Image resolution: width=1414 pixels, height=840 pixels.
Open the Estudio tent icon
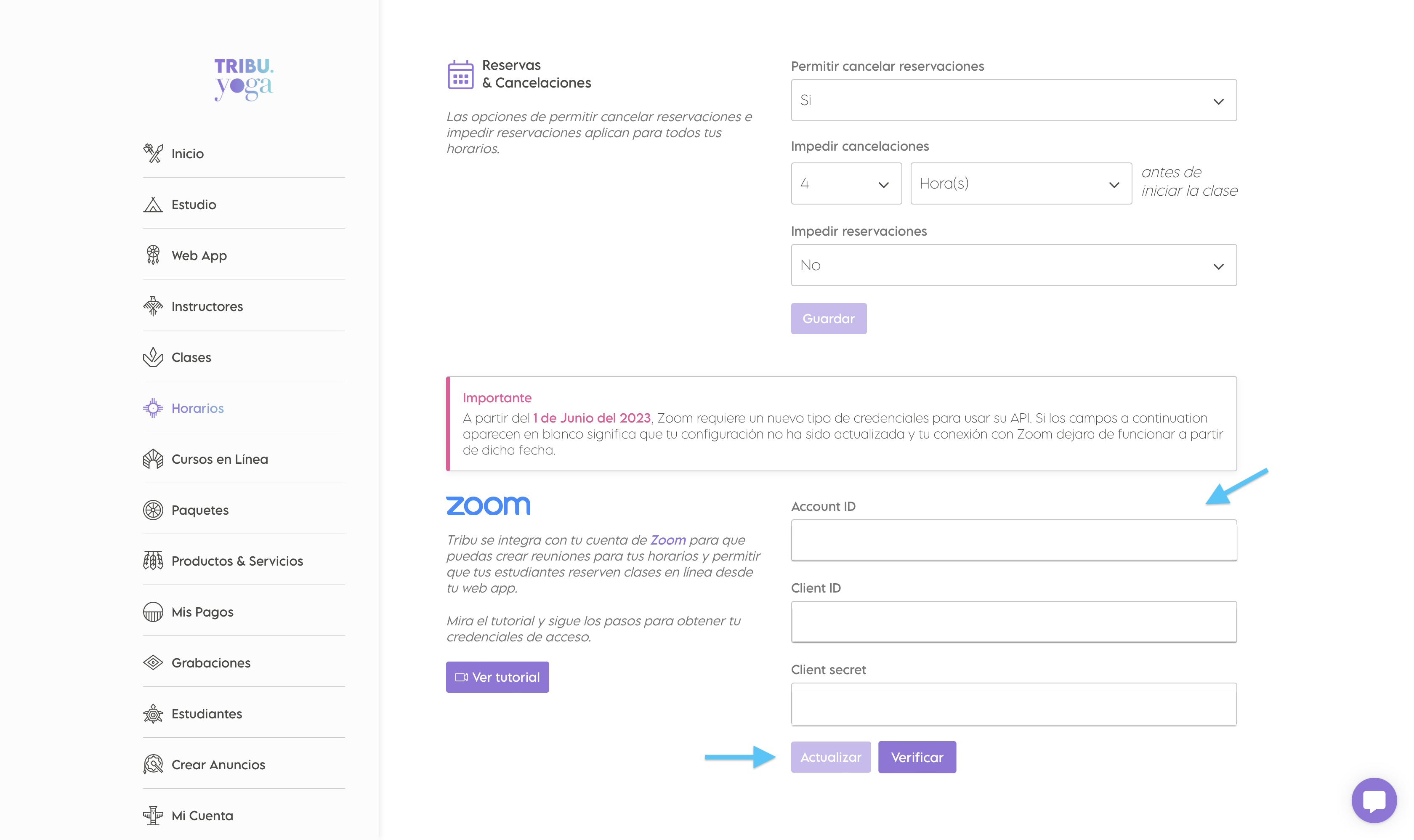153,205
